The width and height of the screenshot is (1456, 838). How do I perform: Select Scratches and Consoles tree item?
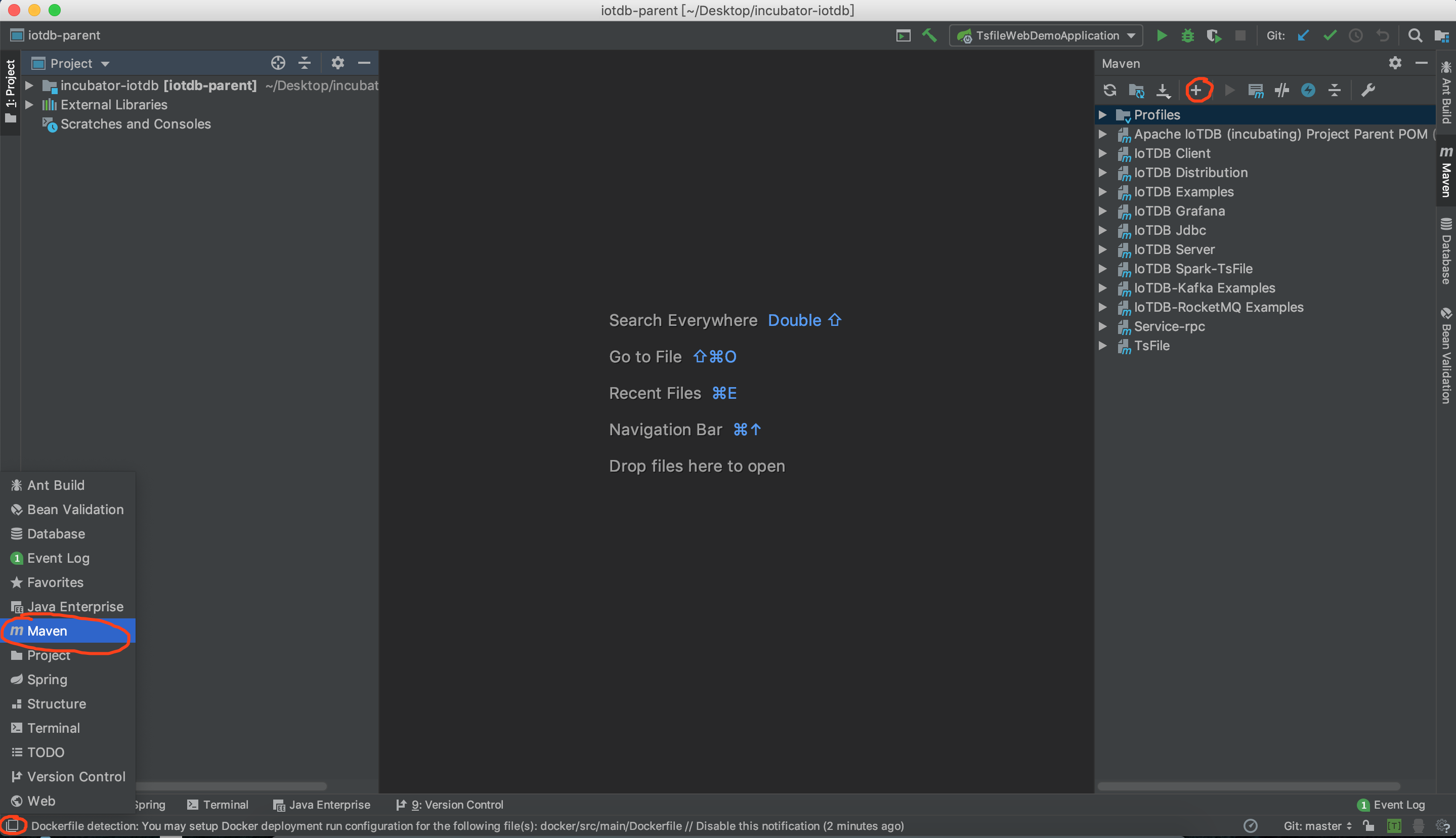[136, 124]
